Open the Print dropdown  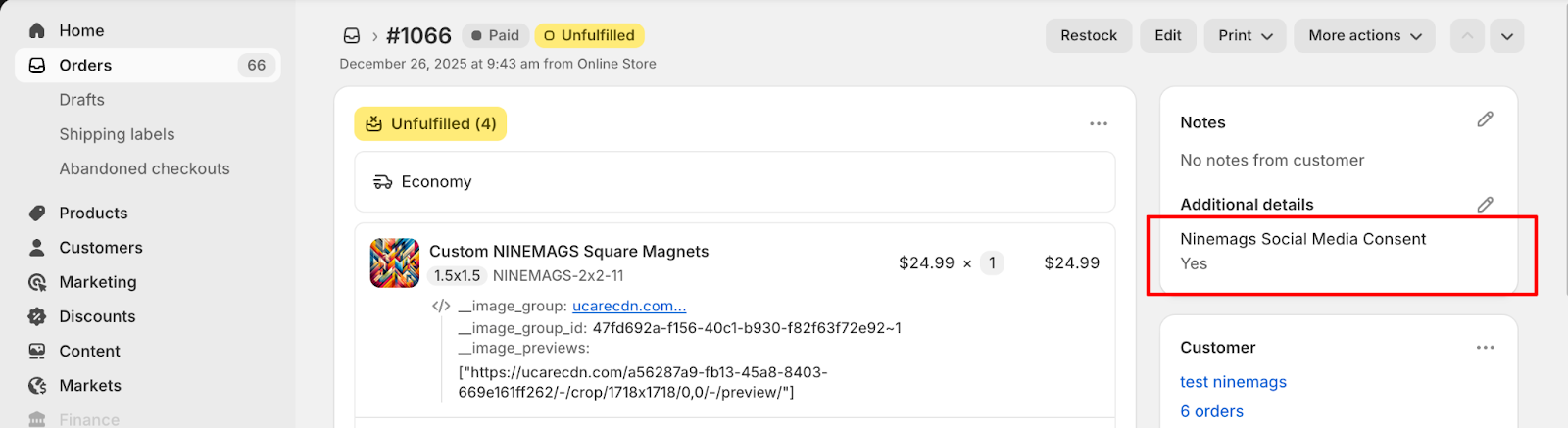click(1245, 36)
